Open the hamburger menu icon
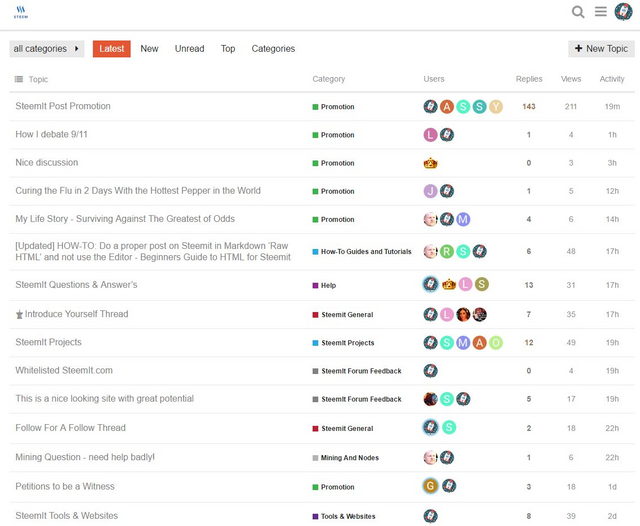Image resolution: width=640 pixels, height=526 pixels. tap(600, 11)
